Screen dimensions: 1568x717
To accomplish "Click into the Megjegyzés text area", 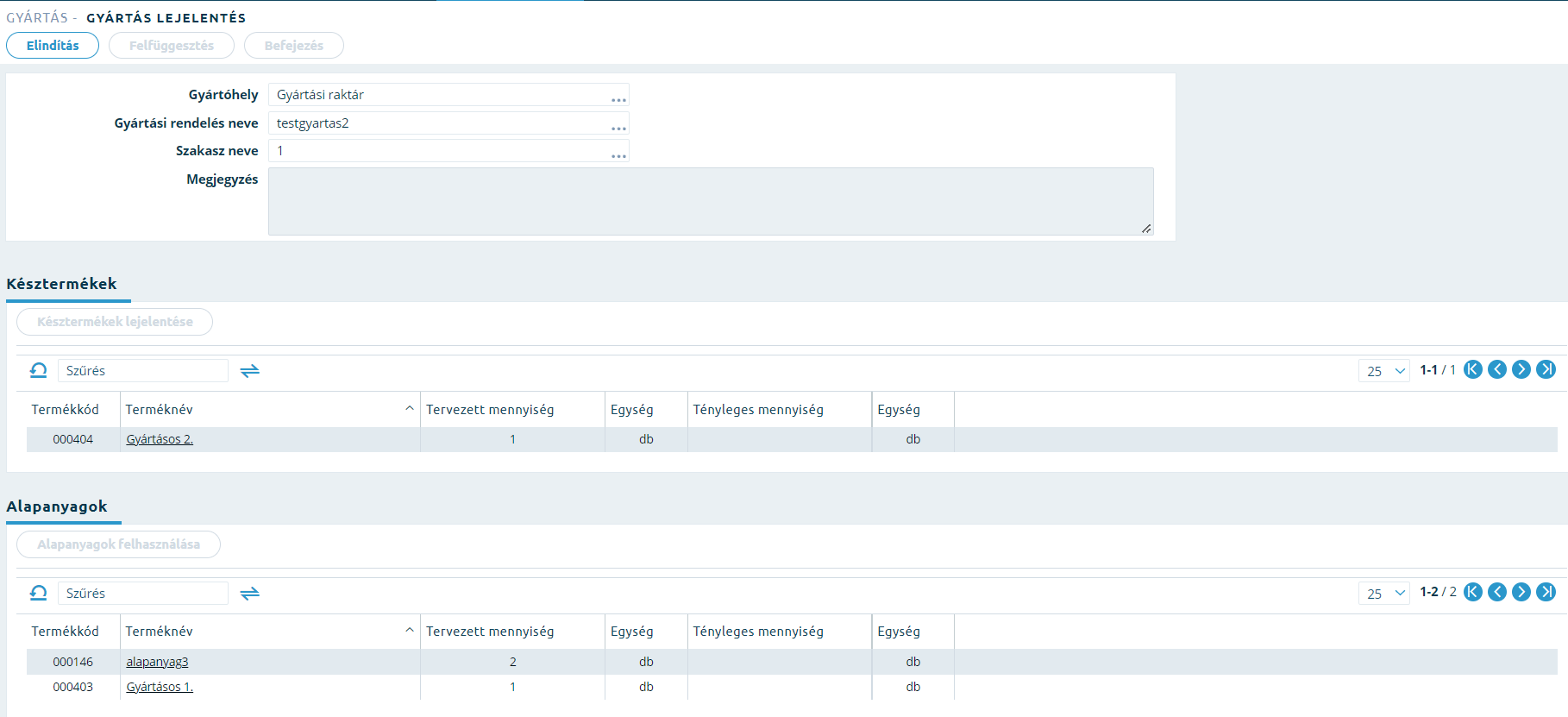I will (x=711, y=201).
